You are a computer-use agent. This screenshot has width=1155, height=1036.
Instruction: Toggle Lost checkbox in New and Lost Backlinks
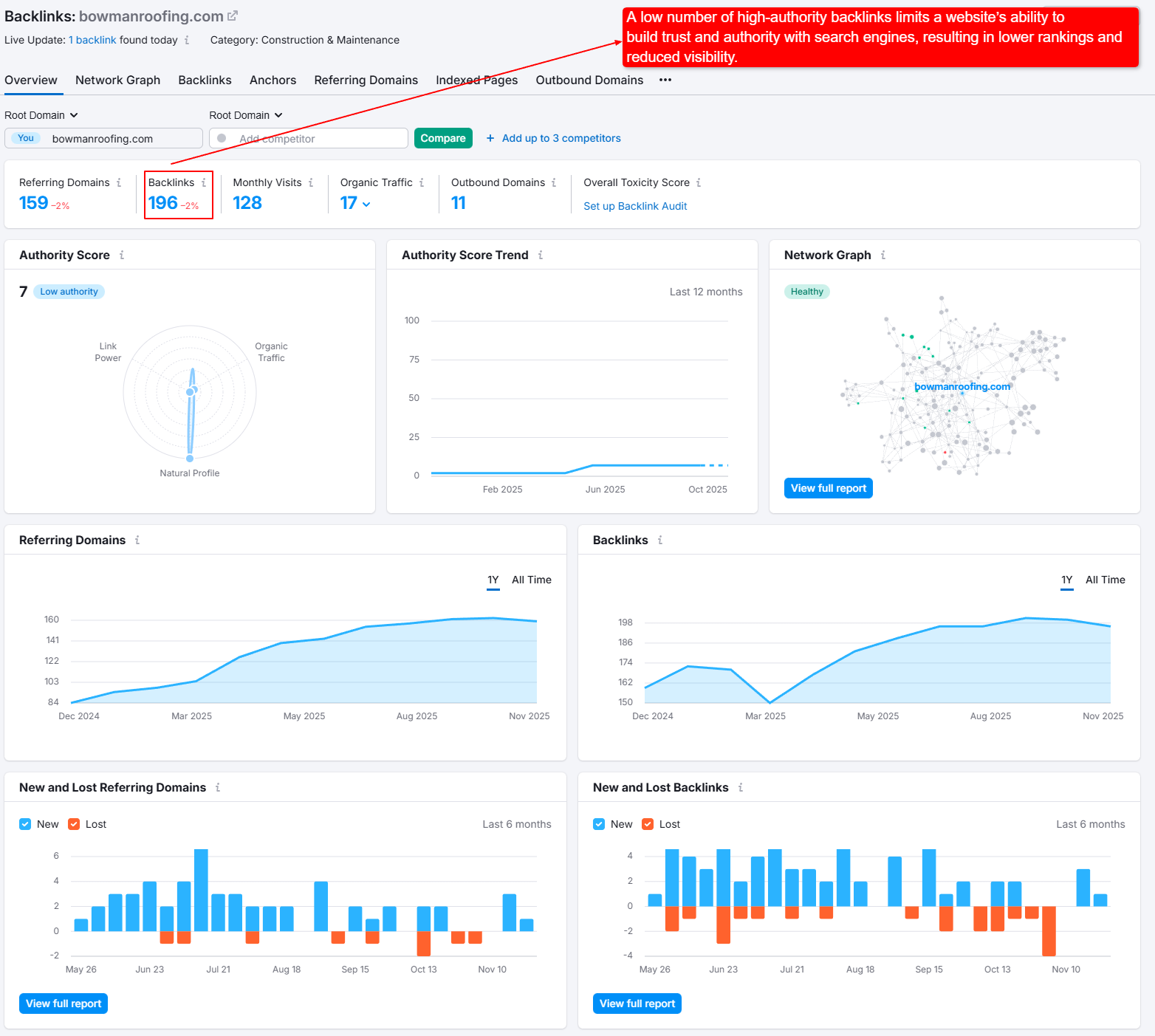[x=648, y=824]
